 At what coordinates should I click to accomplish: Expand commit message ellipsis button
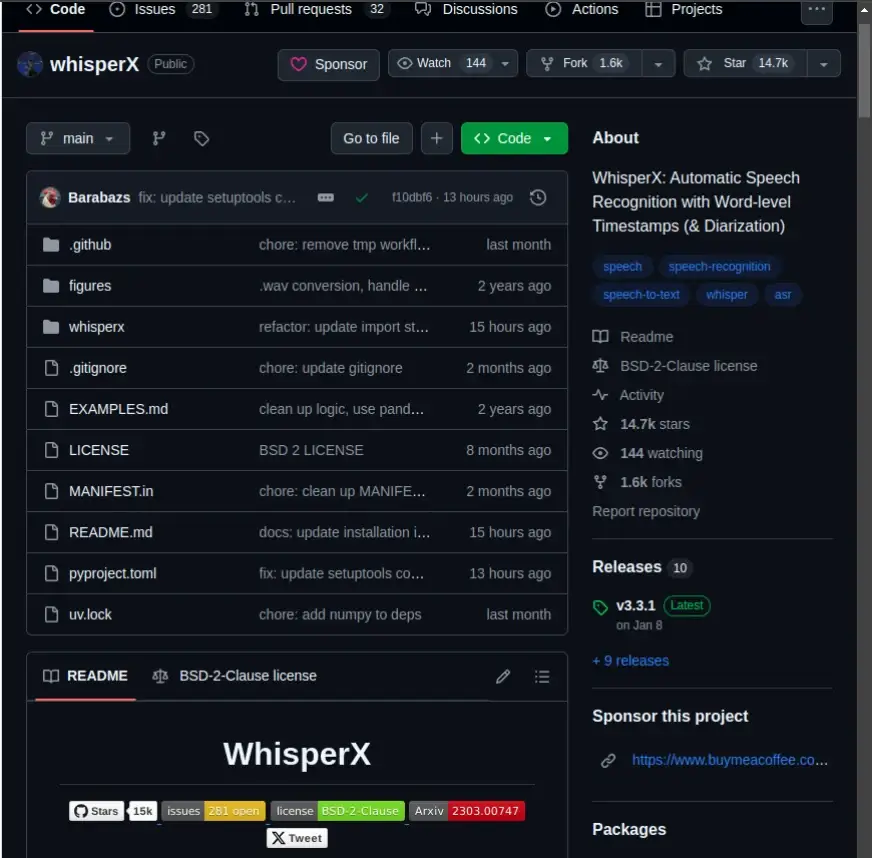coord(326,197)
